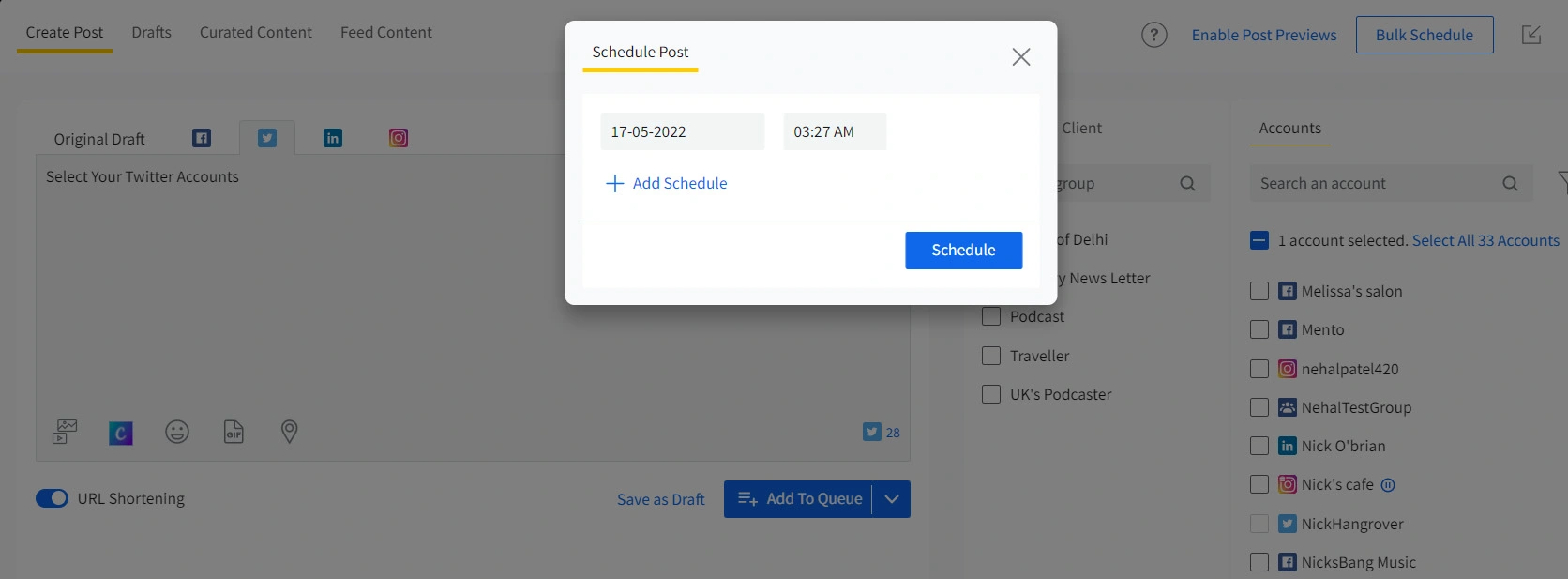1568x579 pixels.
Task: Open the Canva design icon
Action: [x=121, y=433]
